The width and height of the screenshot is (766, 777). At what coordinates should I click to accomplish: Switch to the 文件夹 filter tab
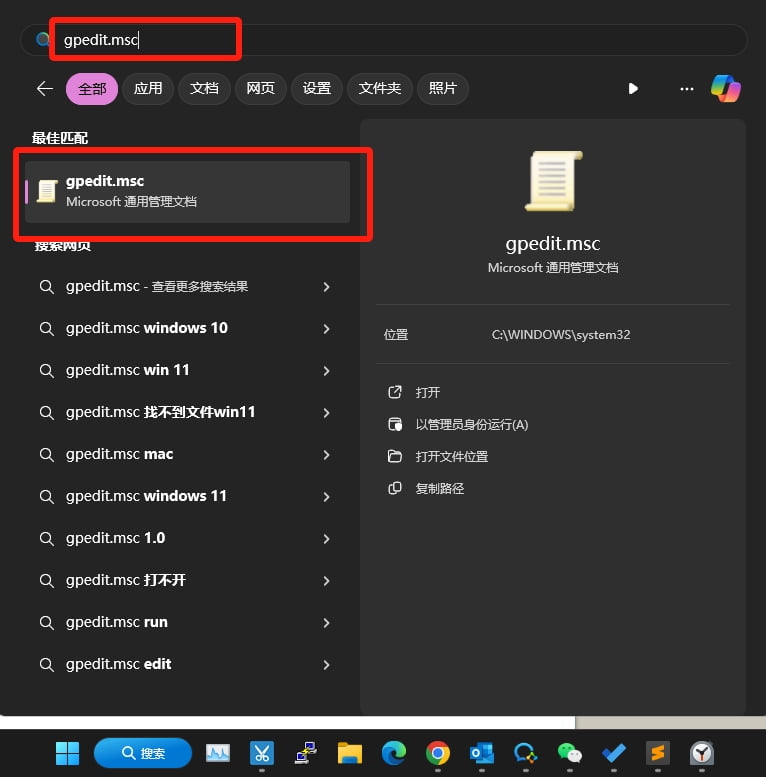pyautogui.click(x=380, y=88)
